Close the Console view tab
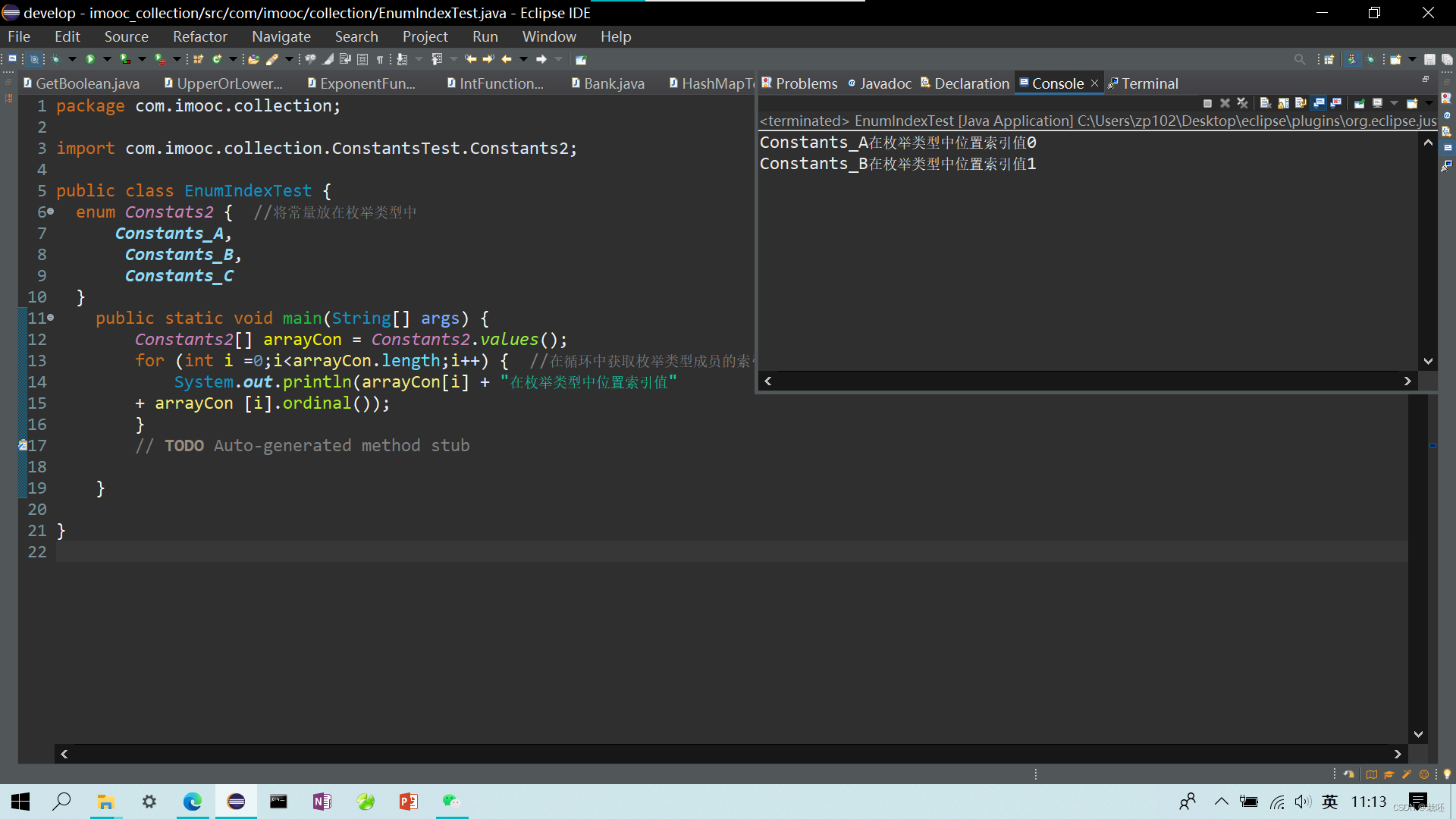Viewport: 1456px width, 819px height. click(x=1094, y=83)
